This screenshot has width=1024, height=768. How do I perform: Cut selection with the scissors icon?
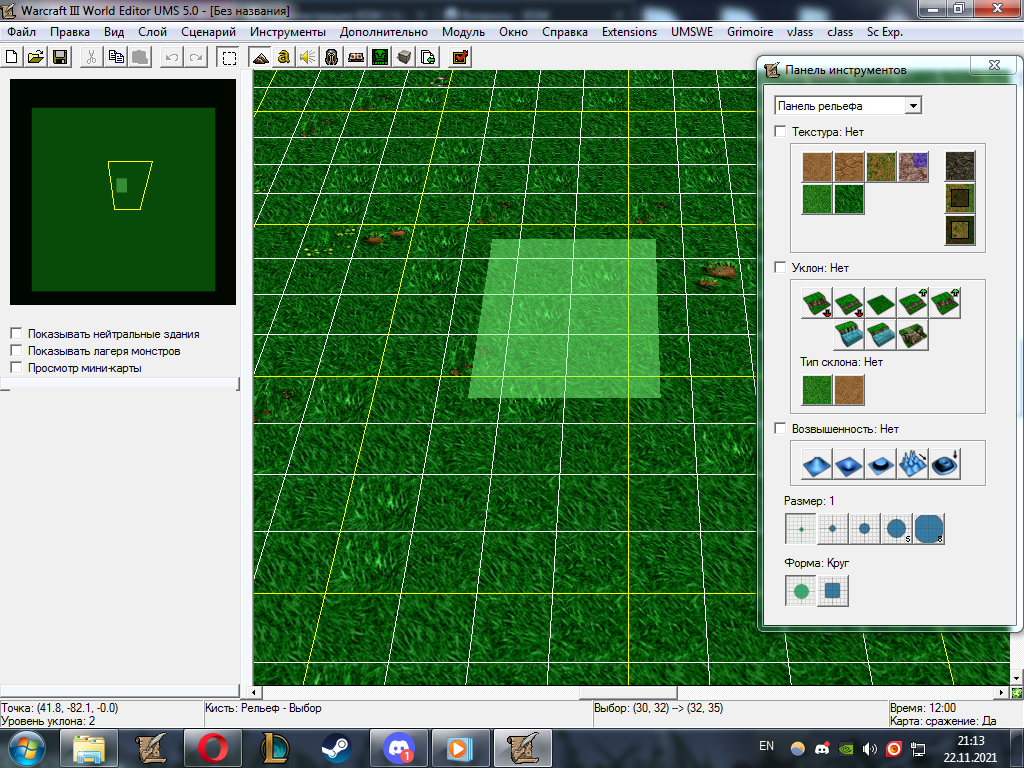pos(91,57)
